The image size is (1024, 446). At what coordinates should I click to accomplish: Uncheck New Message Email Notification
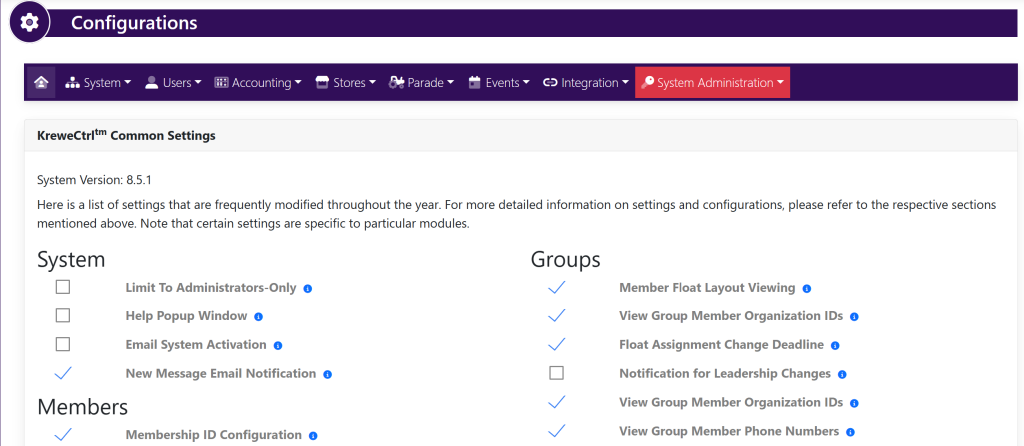pyautogui.click(x=63, y=373)
